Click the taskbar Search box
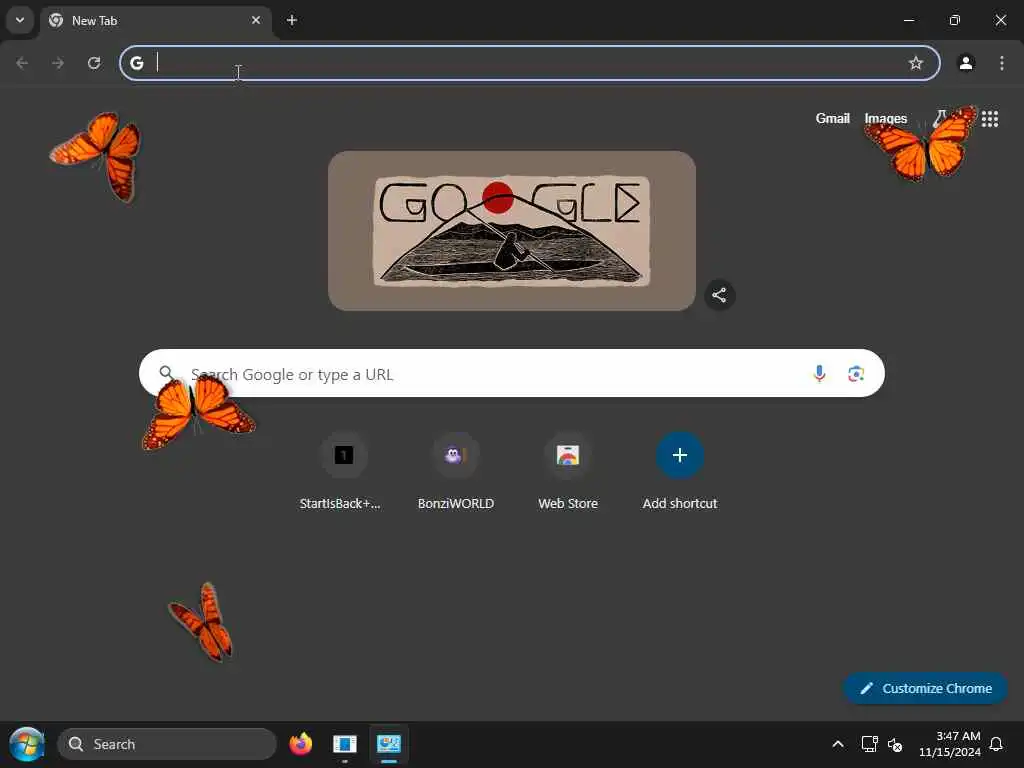The image size is (1024, 768). (167, 744)
